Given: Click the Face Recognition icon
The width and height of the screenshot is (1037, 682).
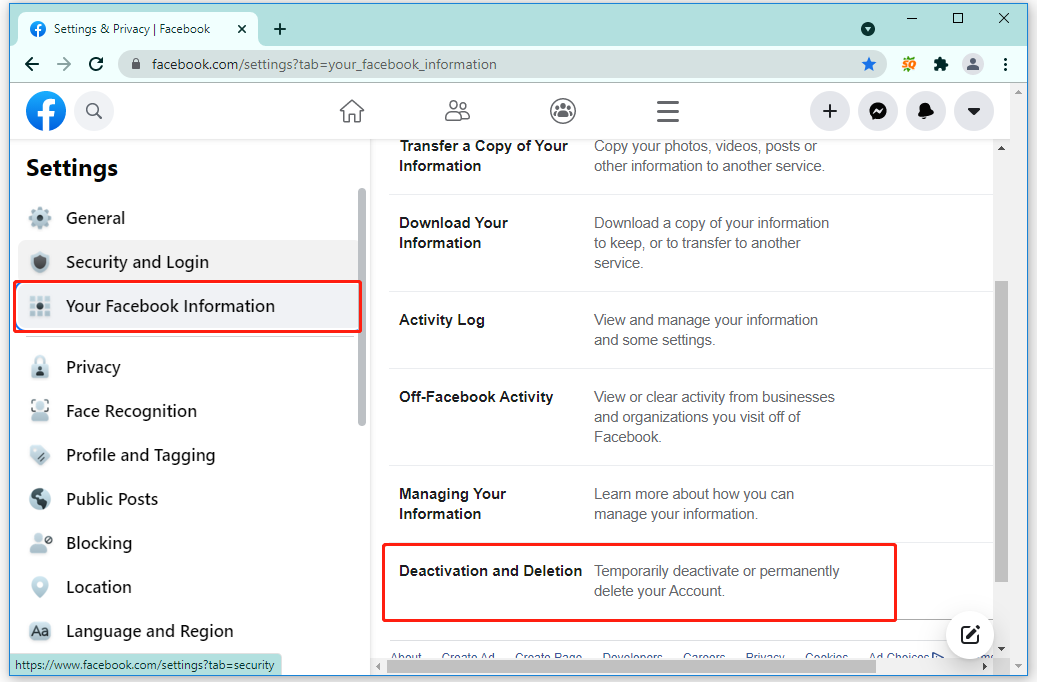Looking at the screenshot, I should [40, 411].
